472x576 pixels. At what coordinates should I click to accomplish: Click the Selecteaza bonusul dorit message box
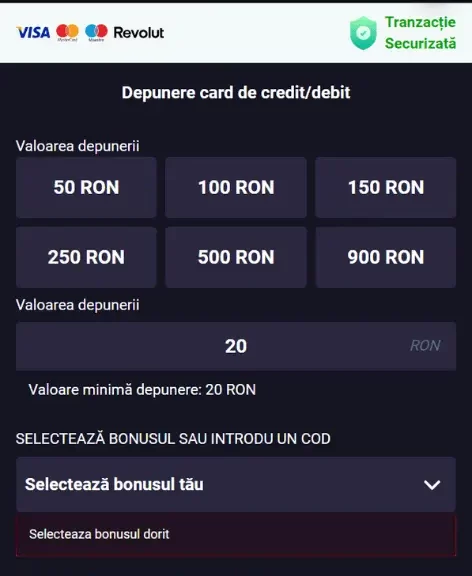pyautogui.click(x=236, y=534)
